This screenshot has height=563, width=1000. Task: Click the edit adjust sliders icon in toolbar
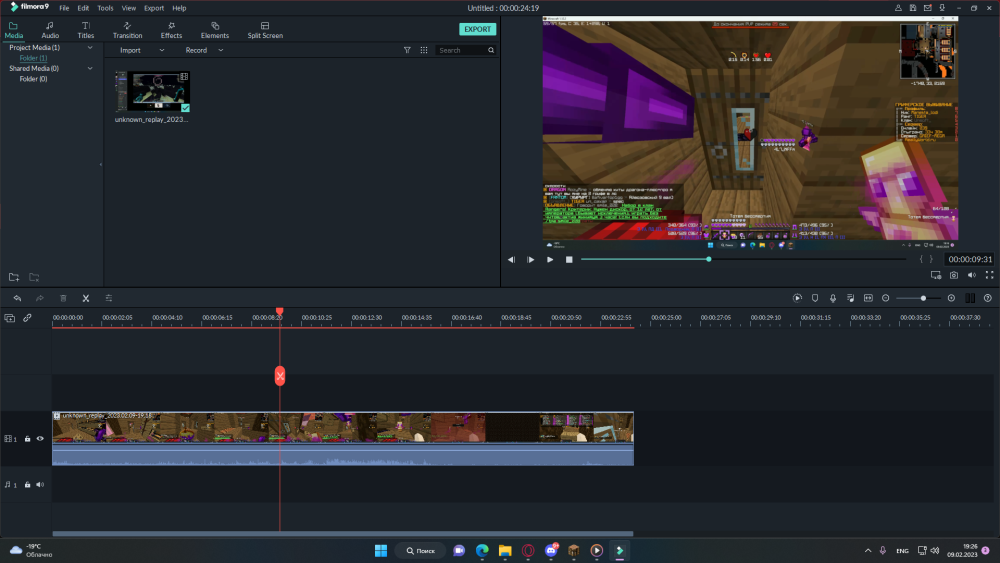108,298
